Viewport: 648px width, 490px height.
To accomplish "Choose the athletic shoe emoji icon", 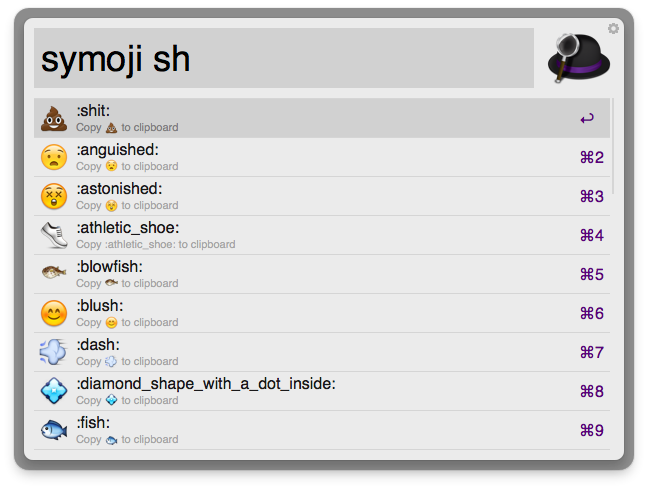I will (53, 235).
